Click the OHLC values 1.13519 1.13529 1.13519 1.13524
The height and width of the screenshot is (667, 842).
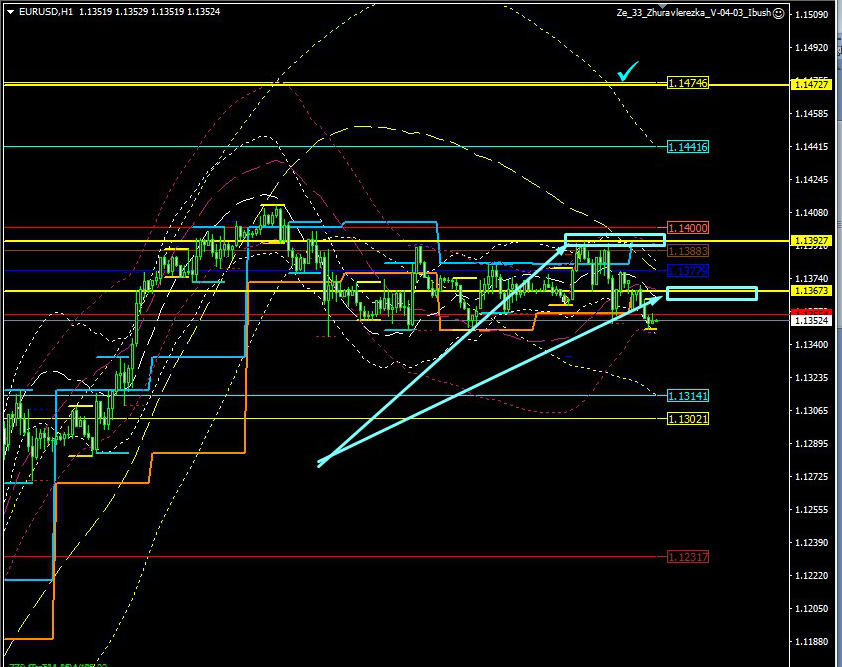point(149,12)
